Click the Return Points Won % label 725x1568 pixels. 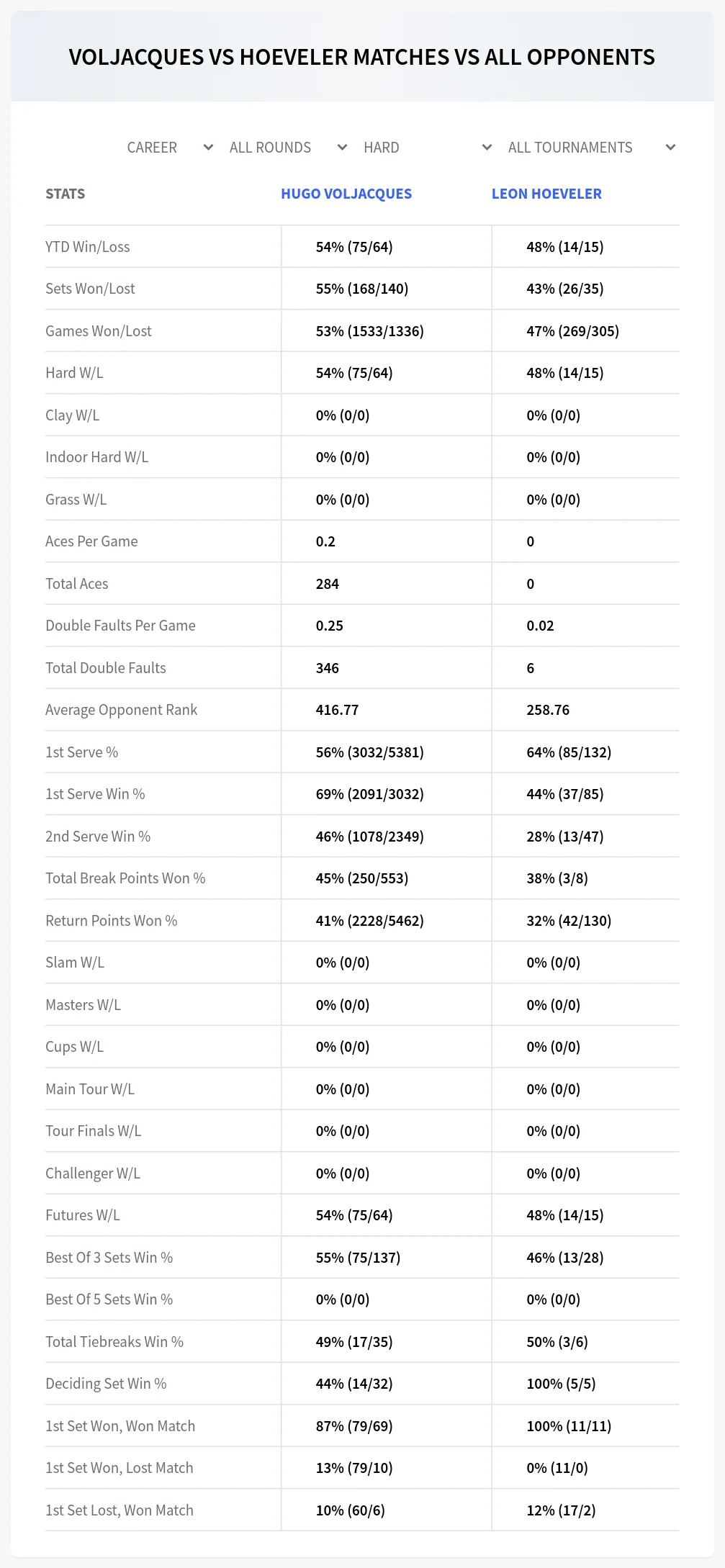click(112, 921)
